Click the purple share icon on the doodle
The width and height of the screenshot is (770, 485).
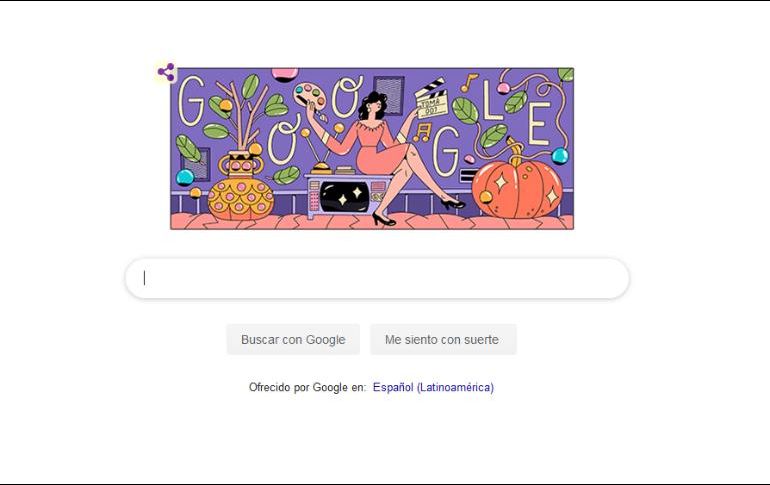coord(166,72)
